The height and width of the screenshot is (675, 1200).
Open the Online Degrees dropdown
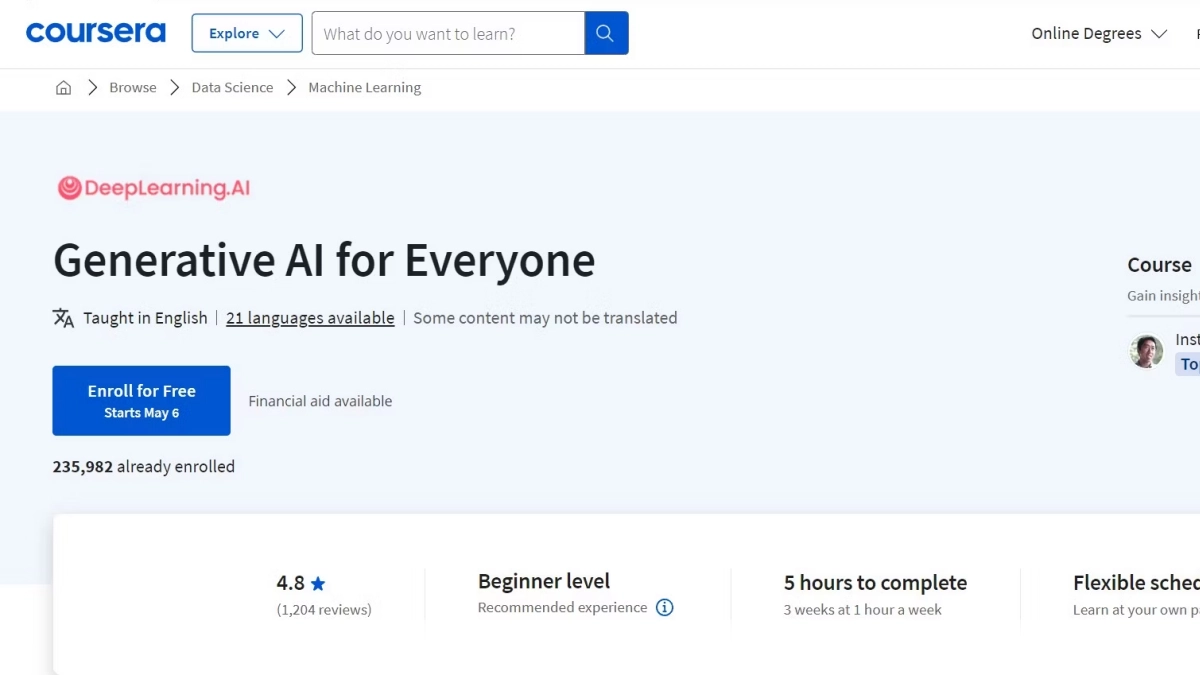tap(1098, 33)
